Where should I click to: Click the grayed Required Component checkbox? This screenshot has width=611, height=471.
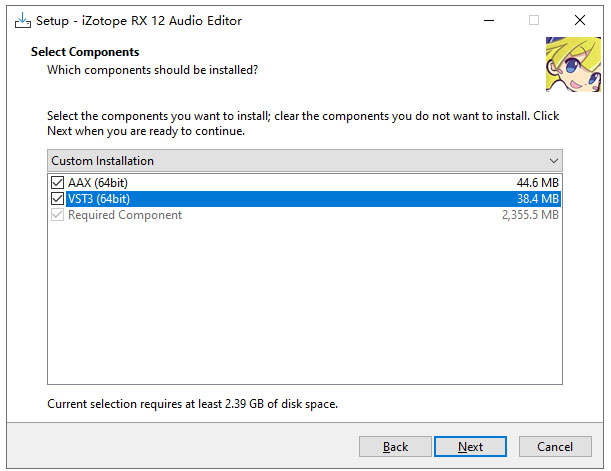point(57,215)
